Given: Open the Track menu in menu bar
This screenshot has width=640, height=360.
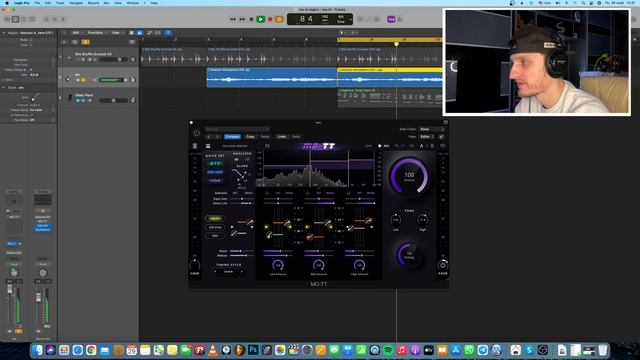Looking at the screenshot, I should click(x=60, y=3).
